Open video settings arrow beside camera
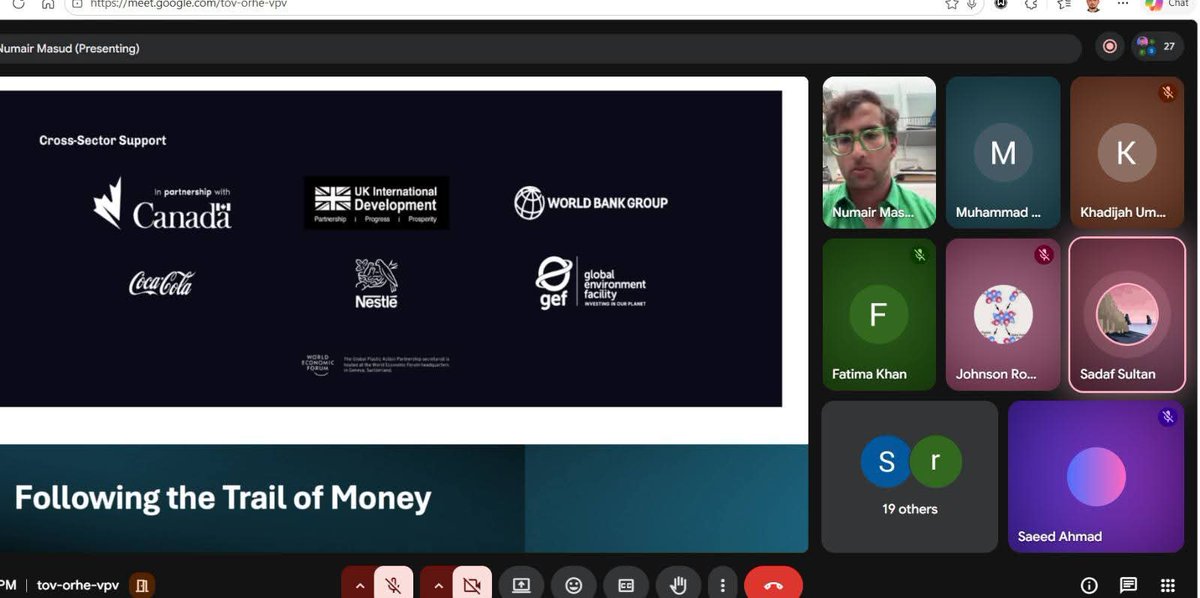The width and height of the screenshot is (1200, 598). tap(437, 585)
